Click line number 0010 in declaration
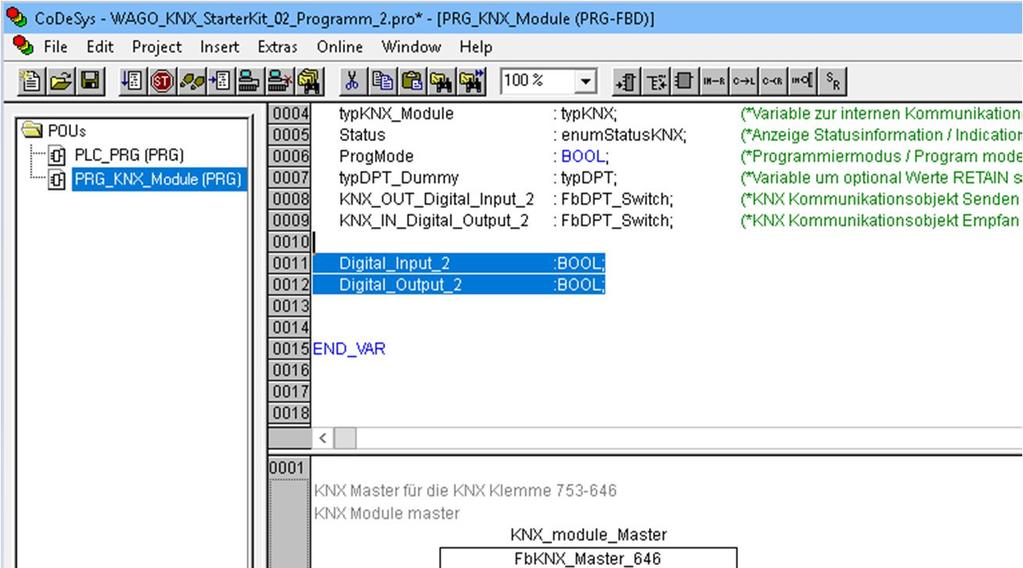Image resolution: width=1023 pixels, height=568 pixels. click(290, 242)
